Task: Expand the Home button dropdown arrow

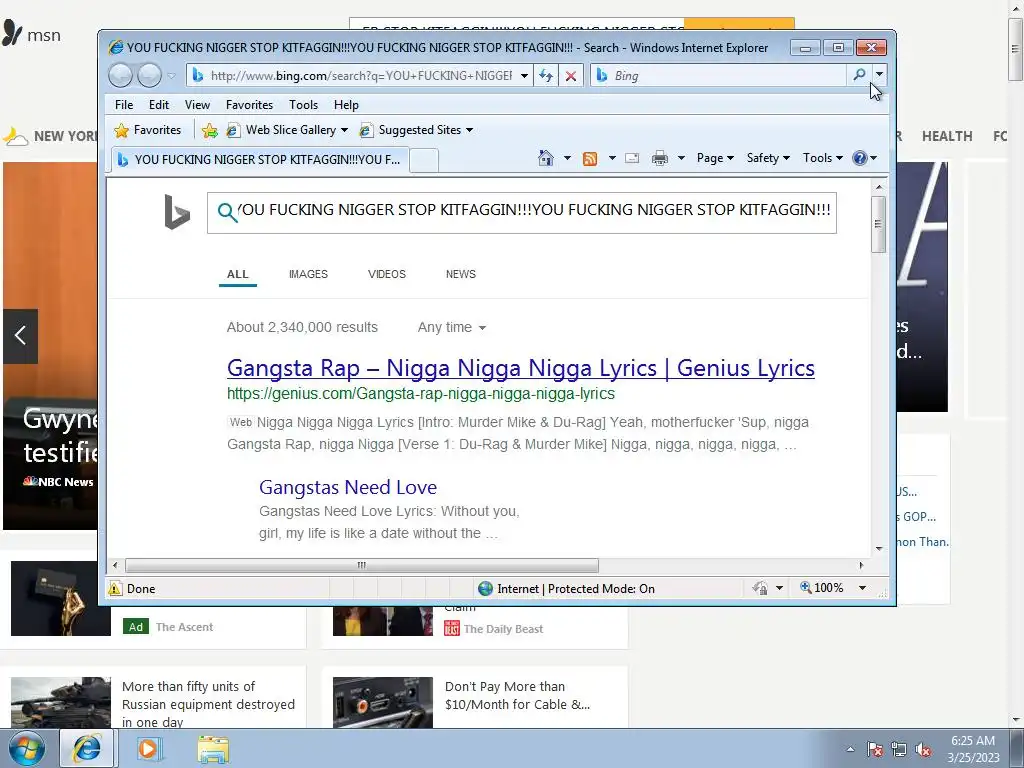Action: pyautogui.click(x=567, y=158)
